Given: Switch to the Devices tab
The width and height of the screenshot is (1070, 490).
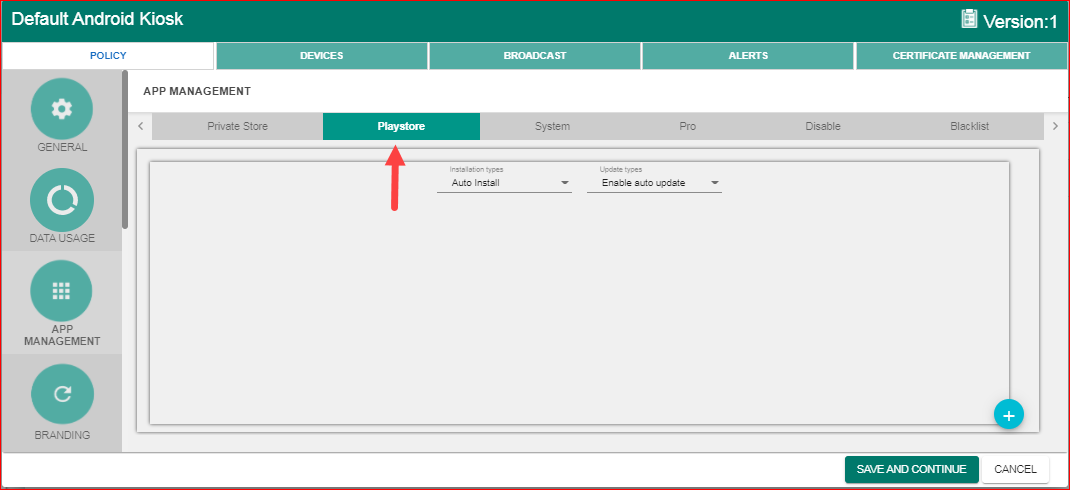Looking at the screenshot, I should point(321,56).
